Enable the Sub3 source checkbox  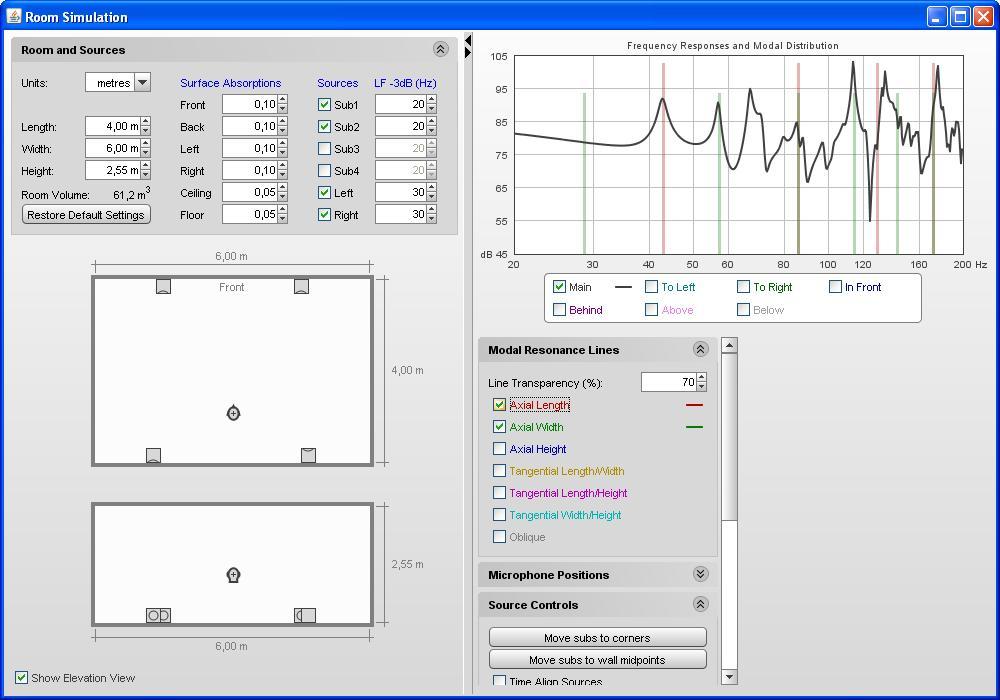tap(324, 149)
